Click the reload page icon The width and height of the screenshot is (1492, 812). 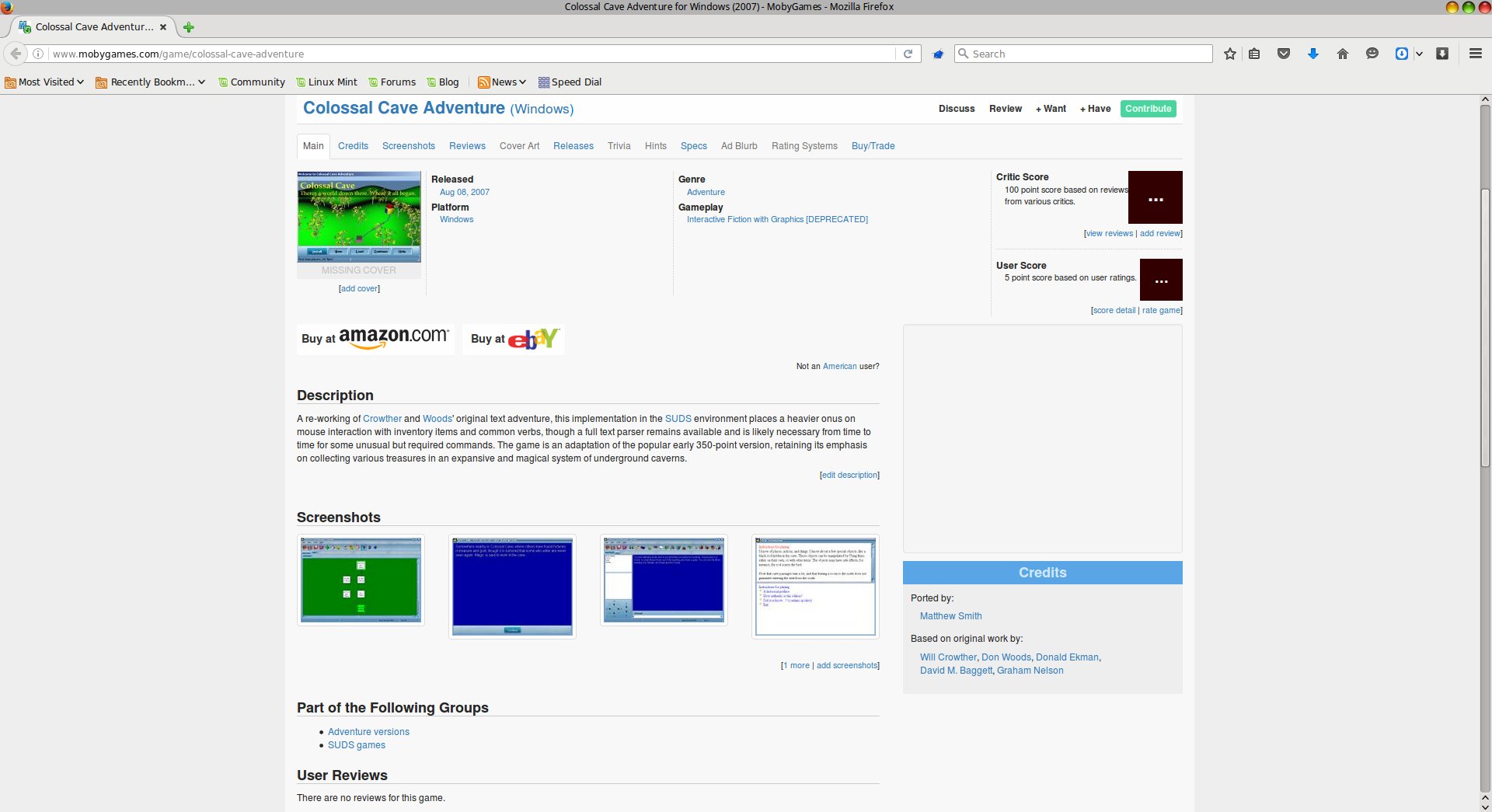click(x=908, y=54)
